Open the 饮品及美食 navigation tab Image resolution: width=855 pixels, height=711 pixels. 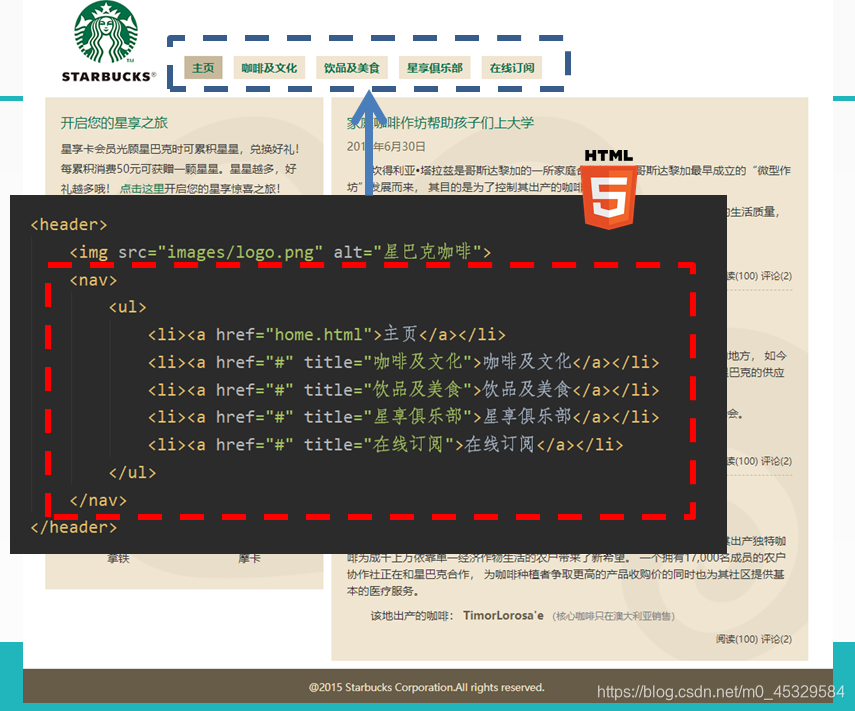point(351,68)
